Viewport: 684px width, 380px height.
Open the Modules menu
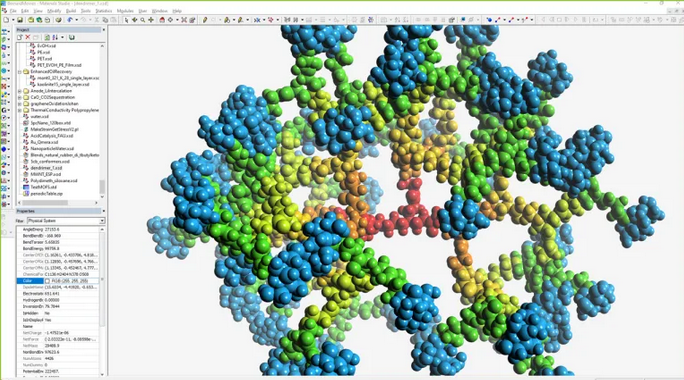pyautogui.click(x=125, y=11)
